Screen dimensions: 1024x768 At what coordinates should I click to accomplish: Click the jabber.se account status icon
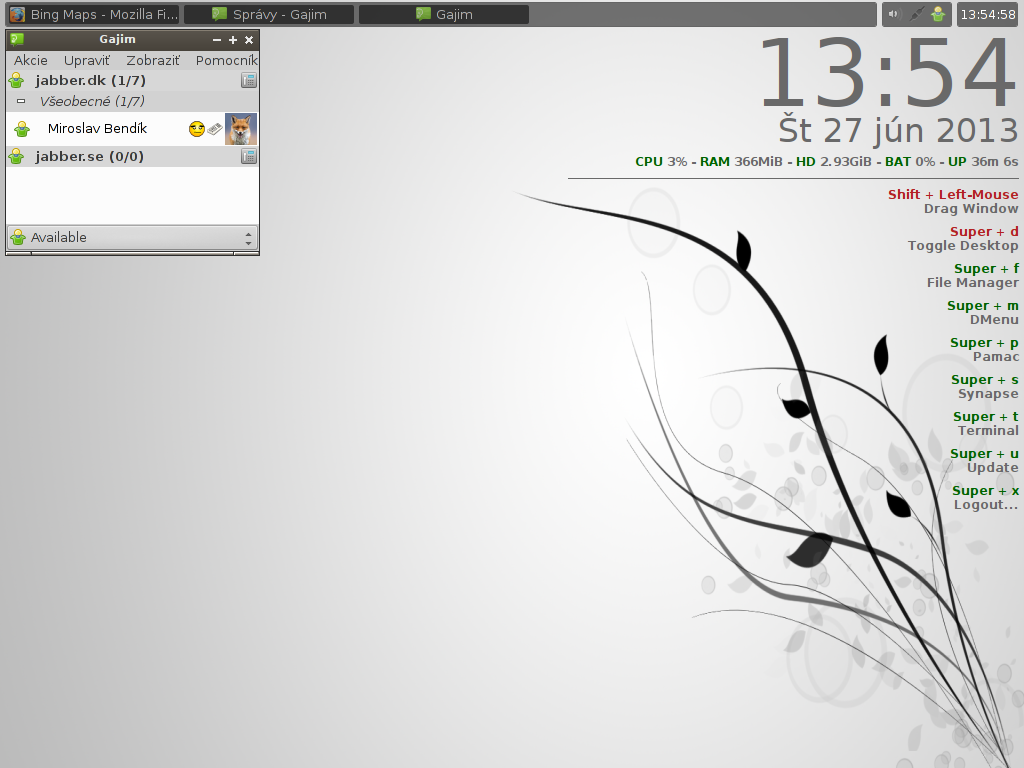[x=16, y=156]
